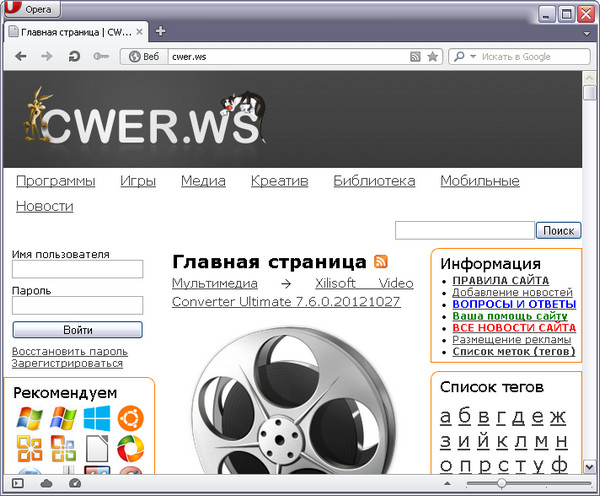600x496 pixels.
Task: Open the Креатив section
Action: coord(279,181)
